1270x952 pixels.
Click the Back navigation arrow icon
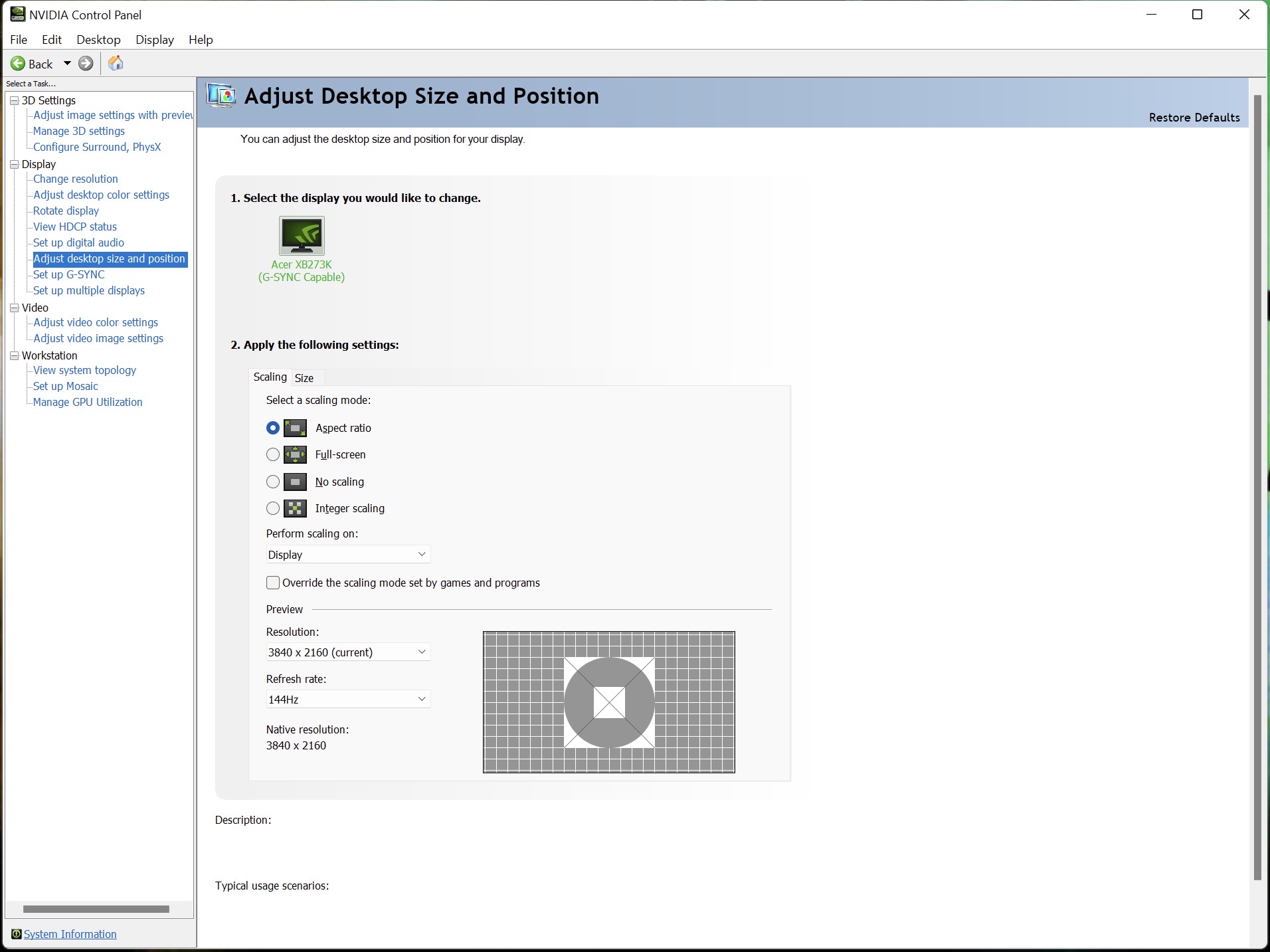[x=18, y=63]
